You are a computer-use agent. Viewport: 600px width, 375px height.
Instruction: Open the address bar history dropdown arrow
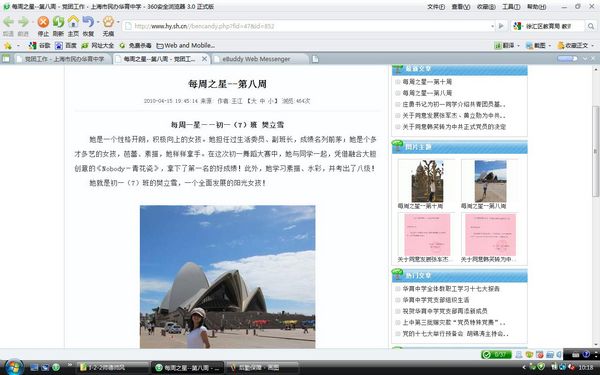click(492, 26)
